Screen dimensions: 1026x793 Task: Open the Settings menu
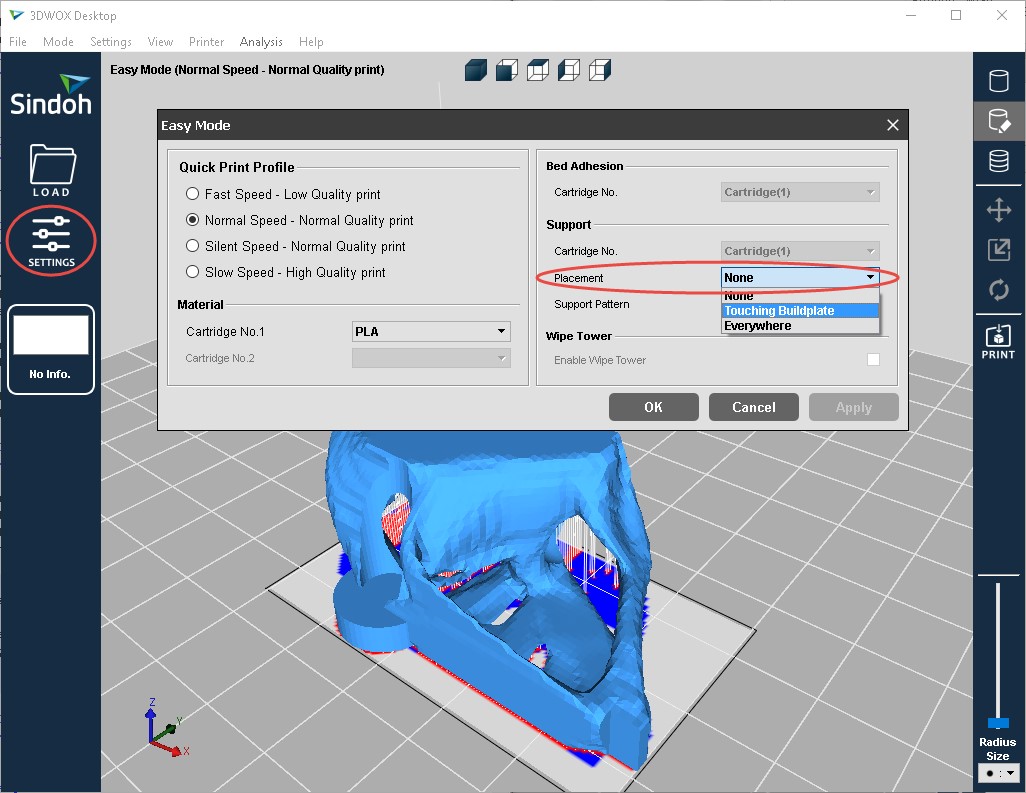111,42
